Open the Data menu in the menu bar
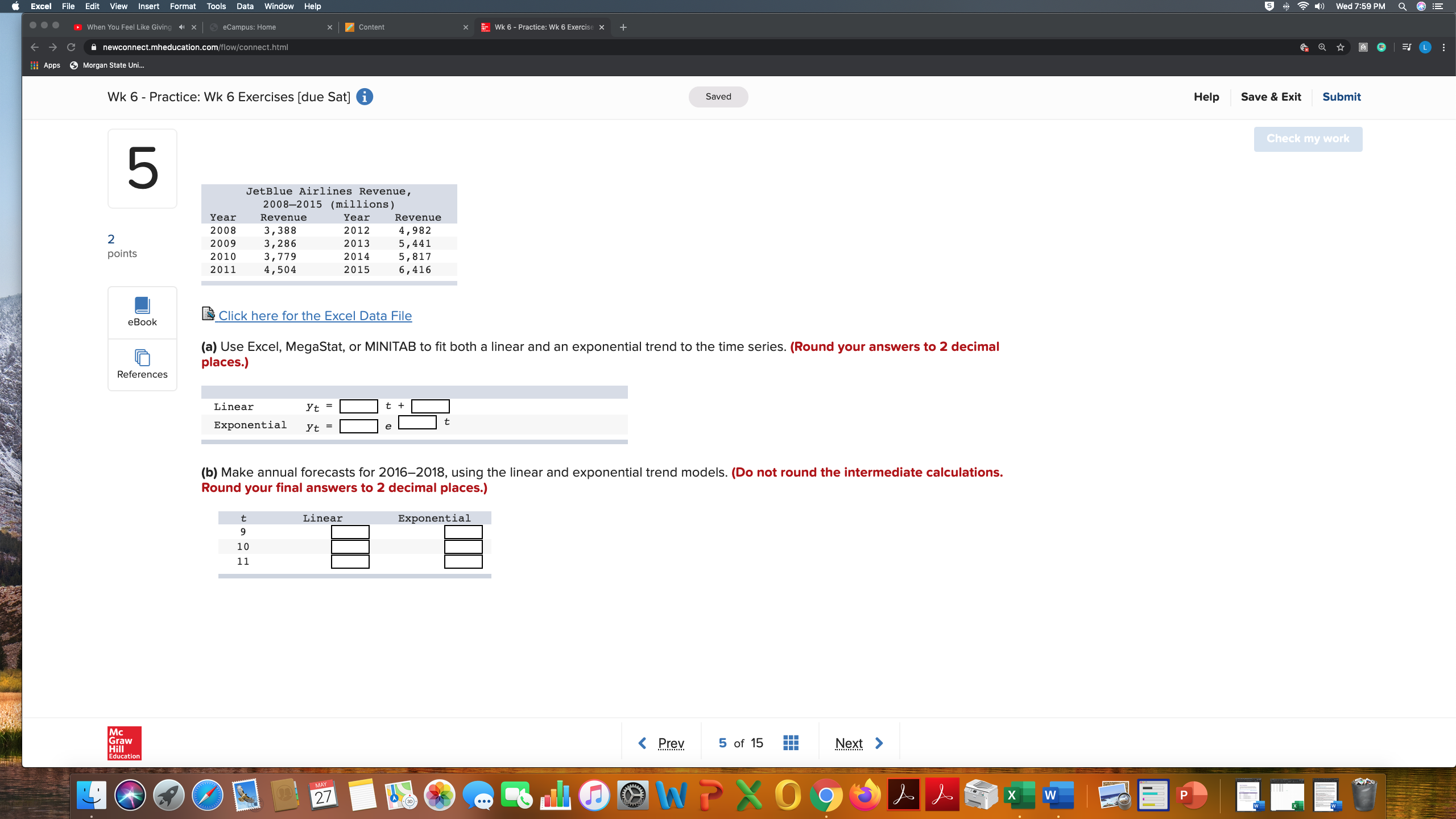Image resolution: width=1456 pixels, height=819 pixels. [245, 6]
